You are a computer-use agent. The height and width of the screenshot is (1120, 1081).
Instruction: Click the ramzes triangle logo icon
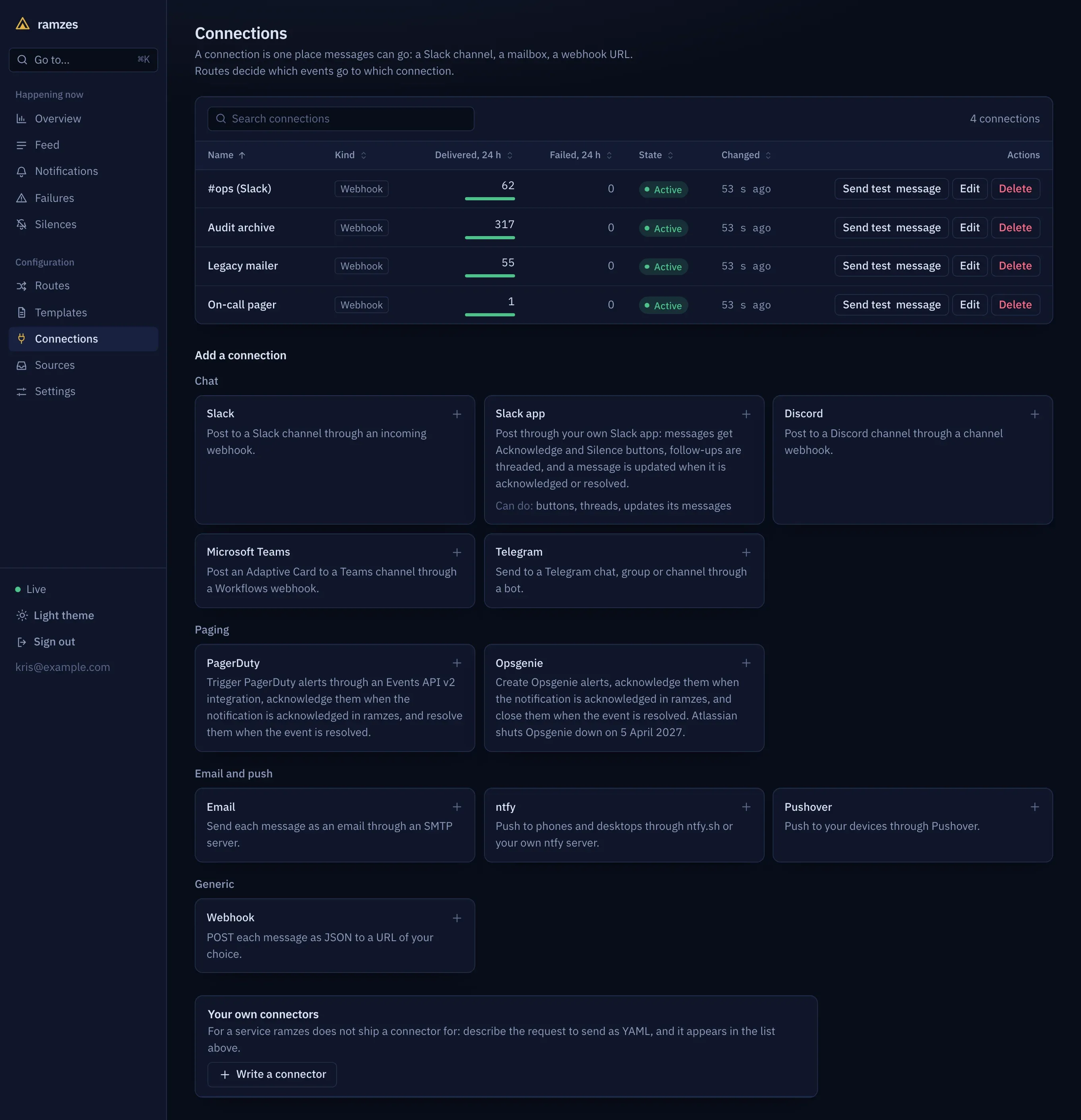[x=22, y=24]
